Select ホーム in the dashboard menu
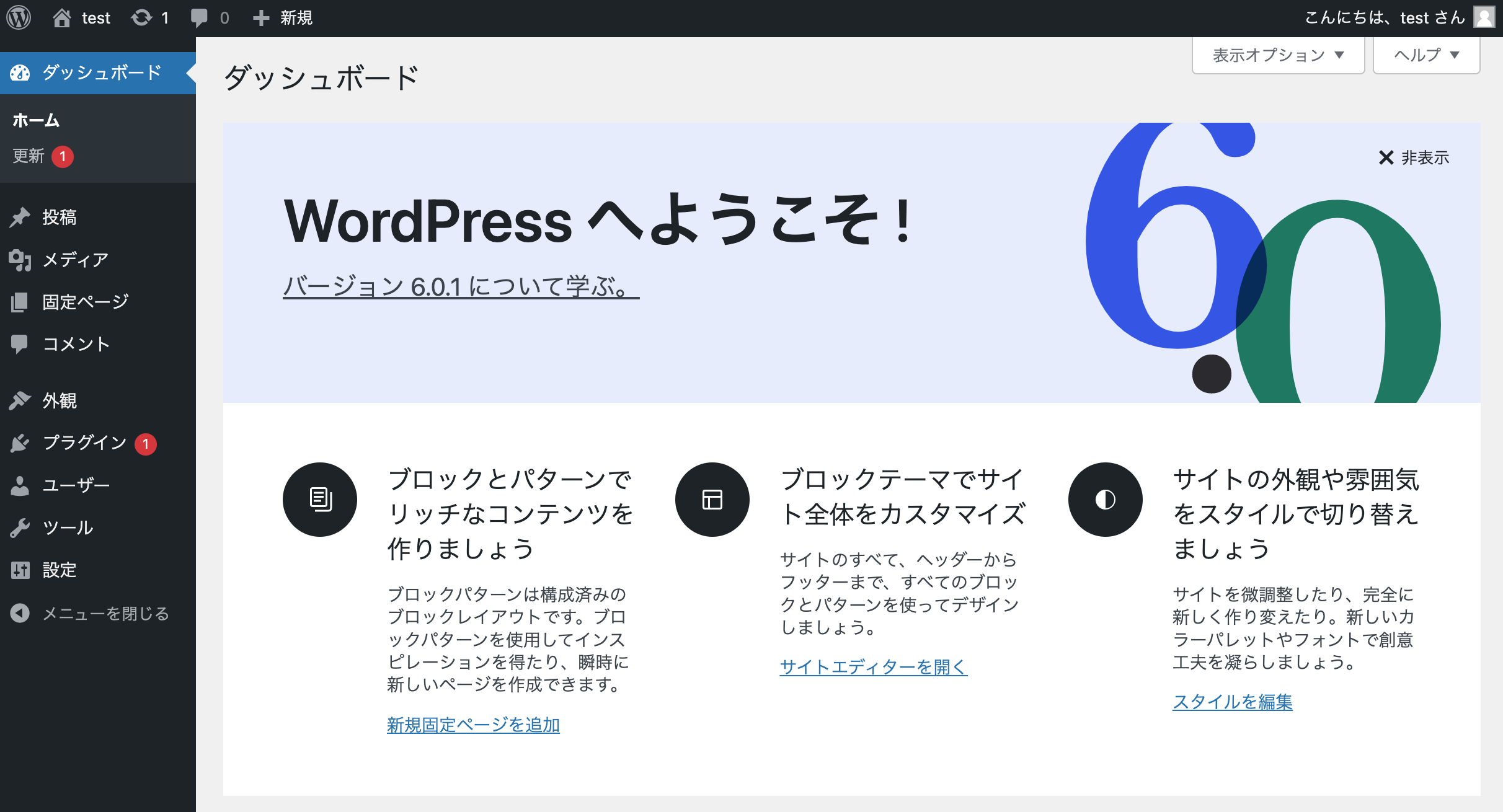The width and height of the screenshot is (1503, 812). coord(35,120)
